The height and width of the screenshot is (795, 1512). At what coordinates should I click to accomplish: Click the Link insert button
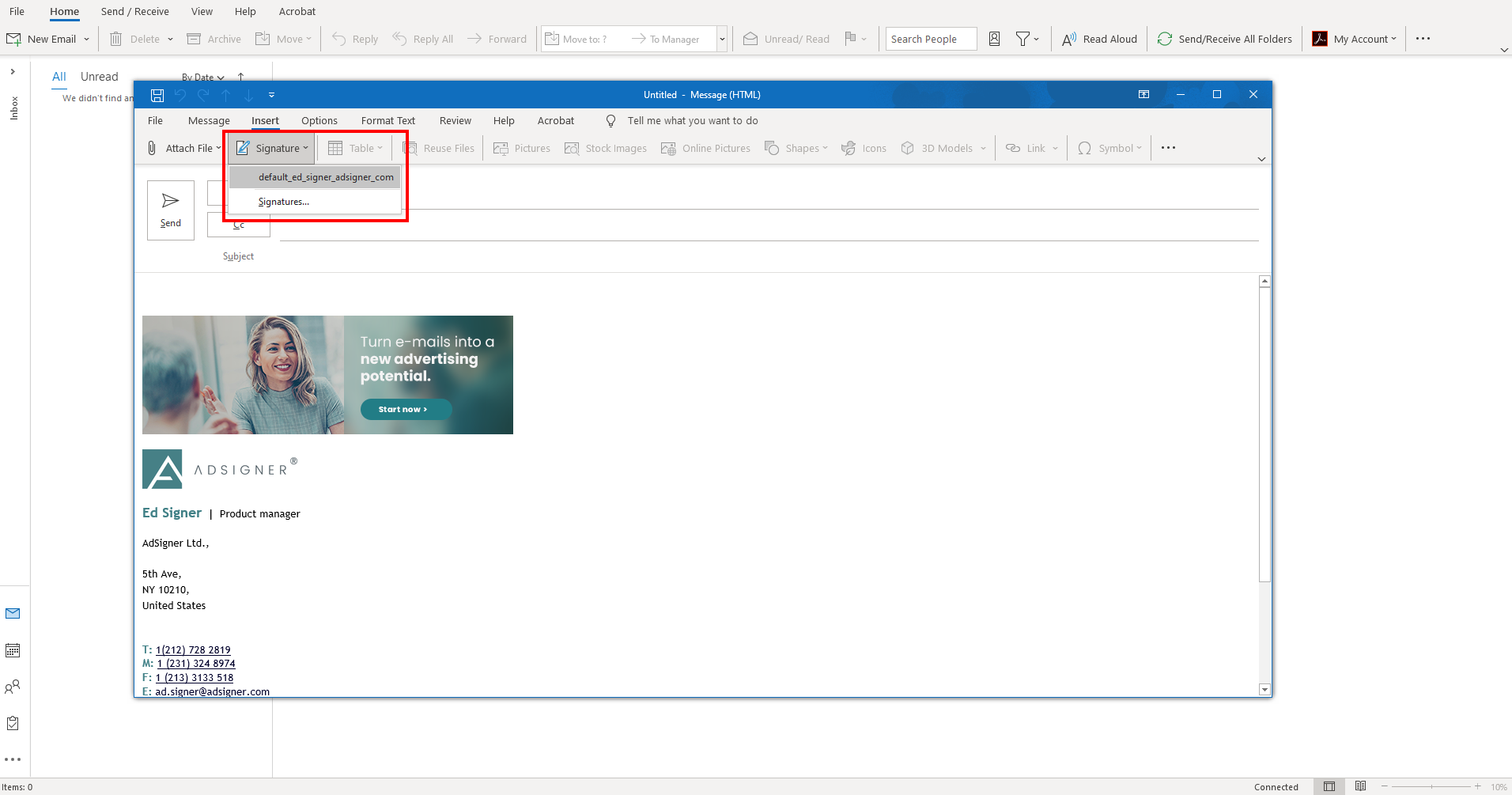pyautogui.click(x=1031, y=148)
